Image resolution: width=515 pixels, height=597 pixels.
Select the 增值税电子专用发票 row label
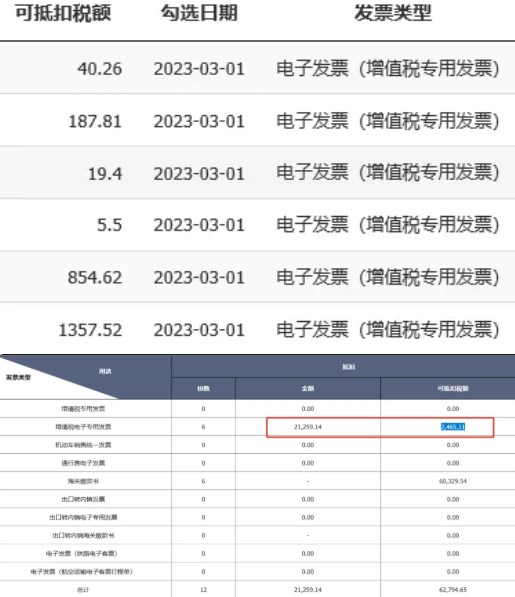coord(83,427)
